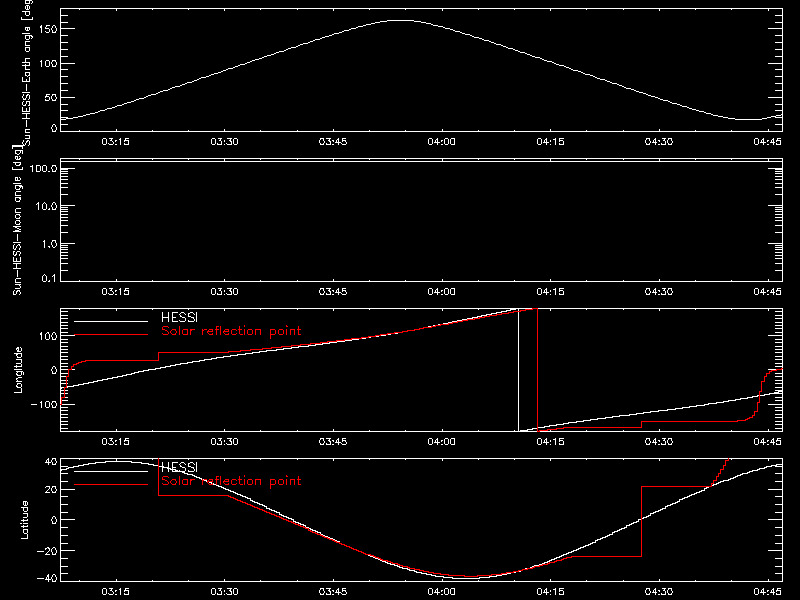Select 04:30 label under Longitude plot
Screen dimensions: 800x600
(x=659, y=441)
